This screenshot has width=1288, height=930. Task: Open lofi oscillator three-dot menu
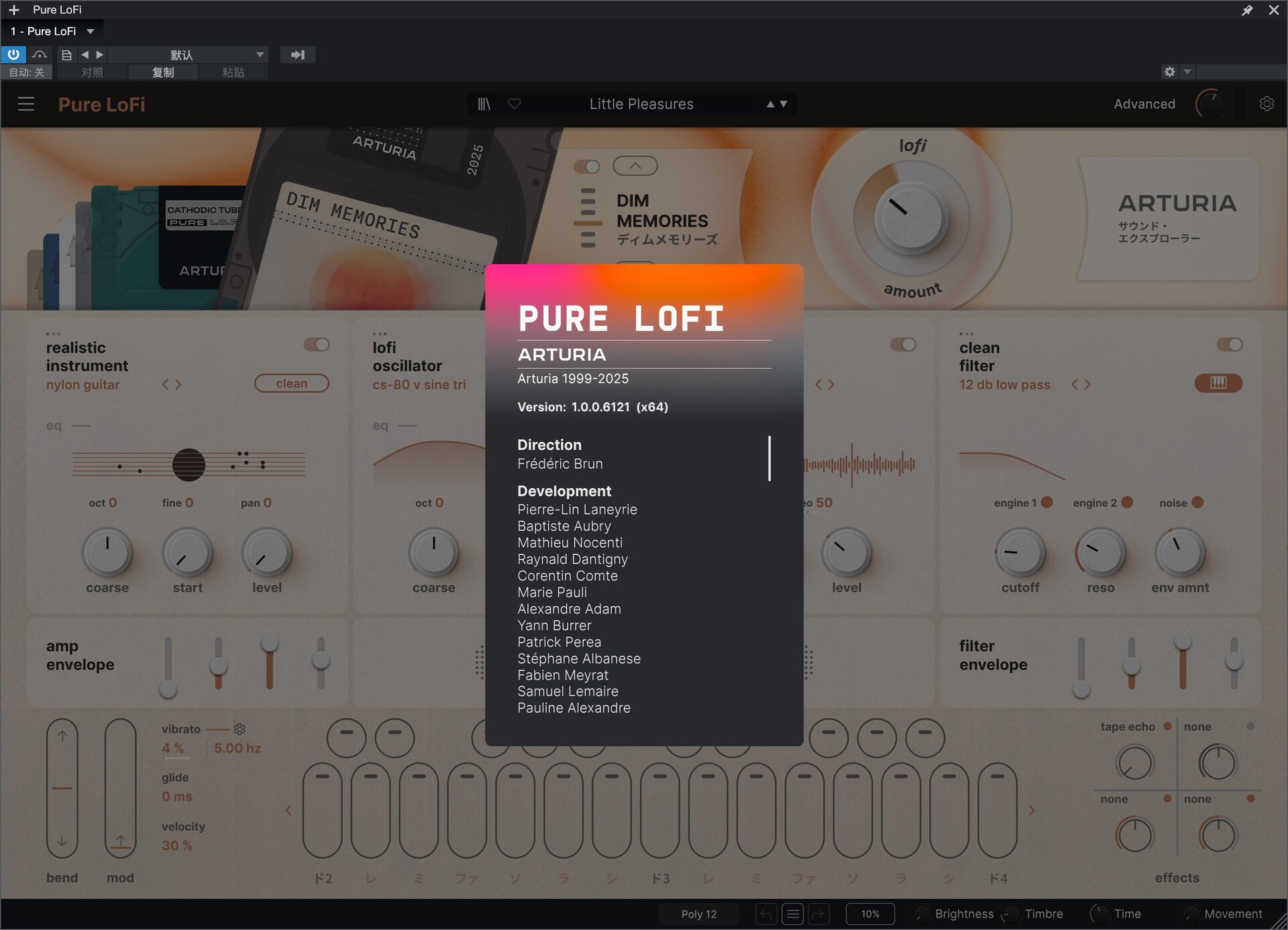(380, 334)
